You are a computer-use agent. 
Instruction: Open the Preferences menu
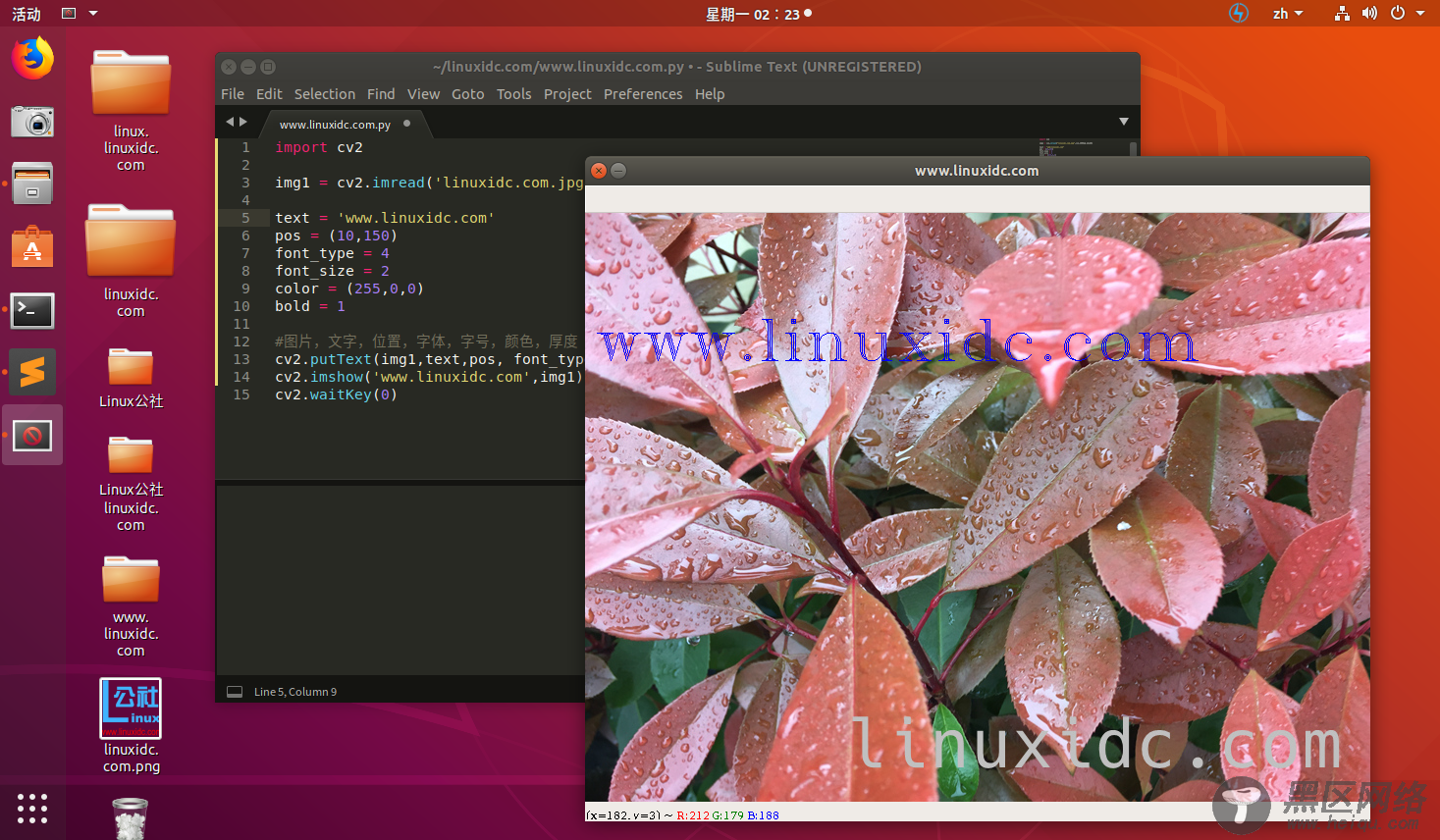643,94
